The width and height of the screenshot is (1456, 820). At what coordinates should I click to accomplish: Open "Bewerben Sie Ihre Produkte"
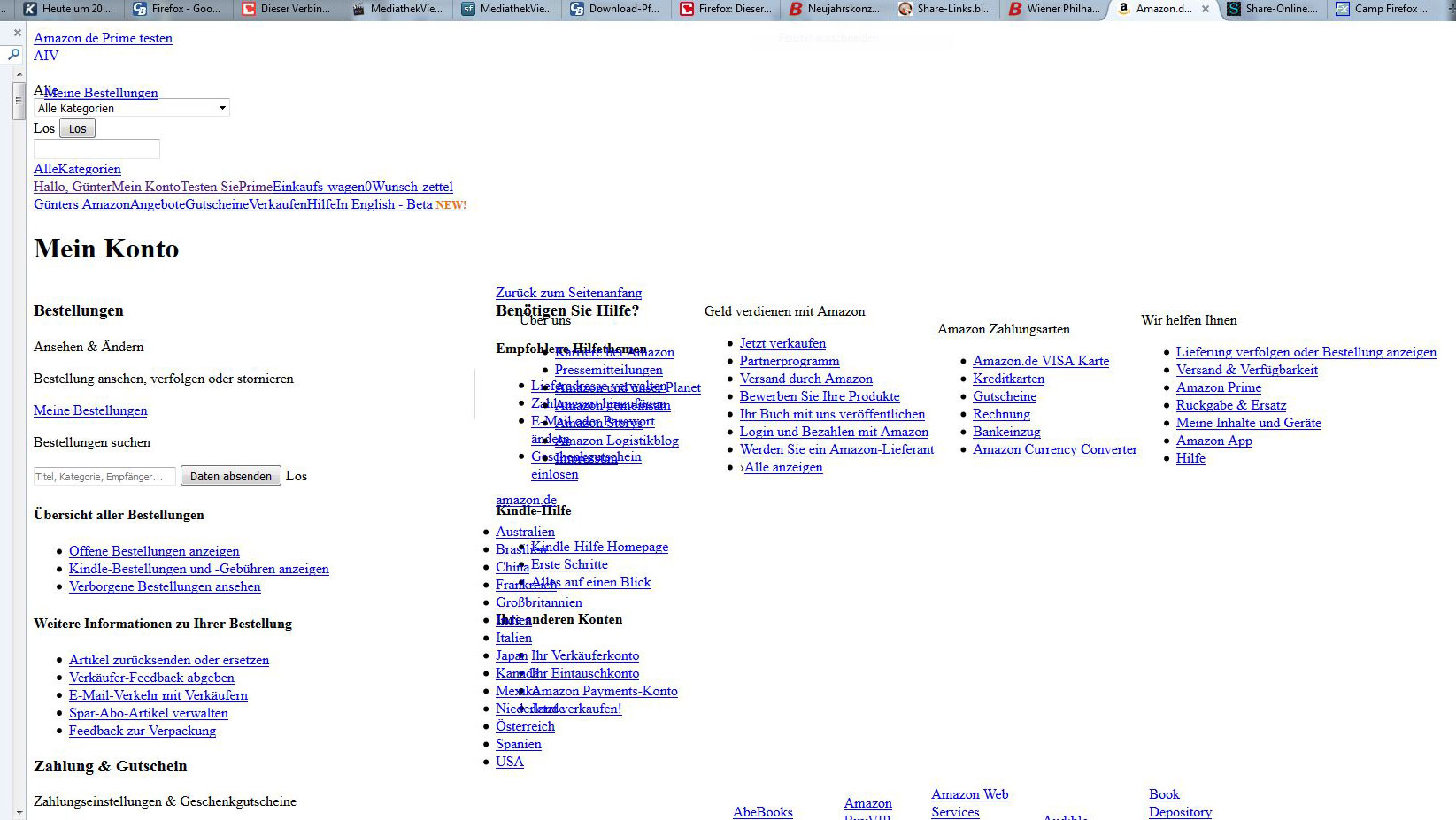[x=820, y=396]
